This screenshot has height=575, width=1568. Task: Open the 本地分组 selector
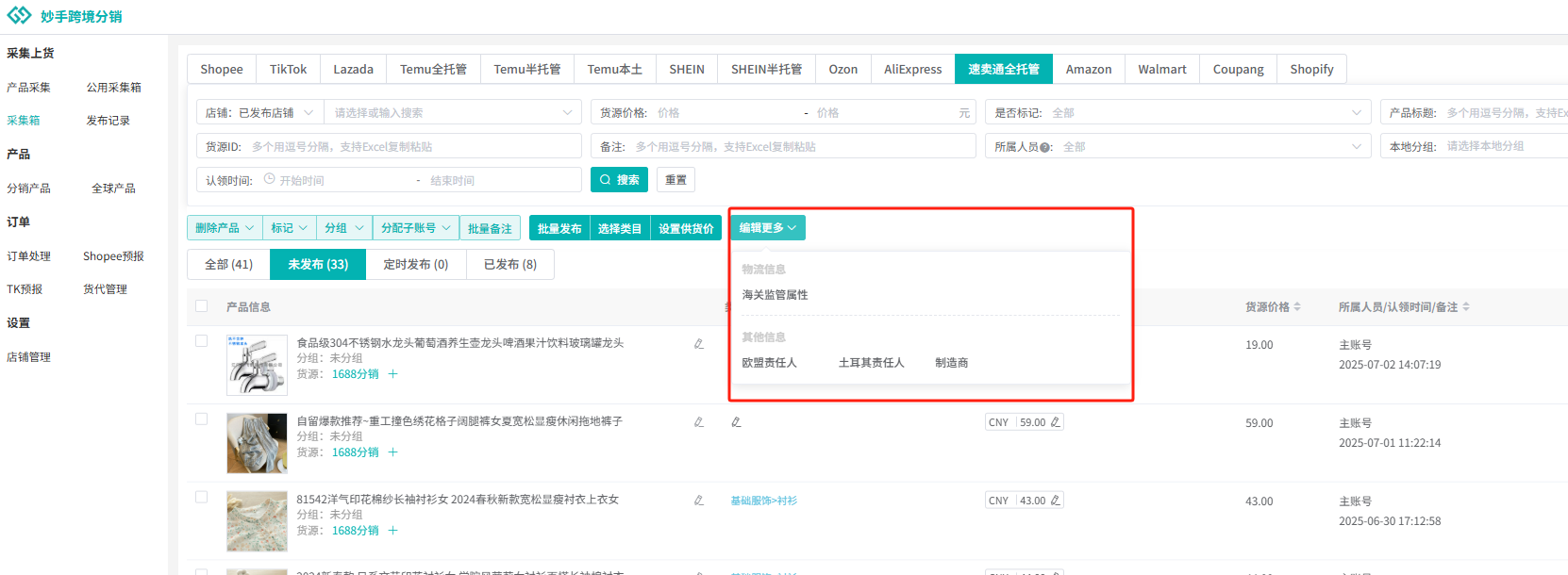1474,146
